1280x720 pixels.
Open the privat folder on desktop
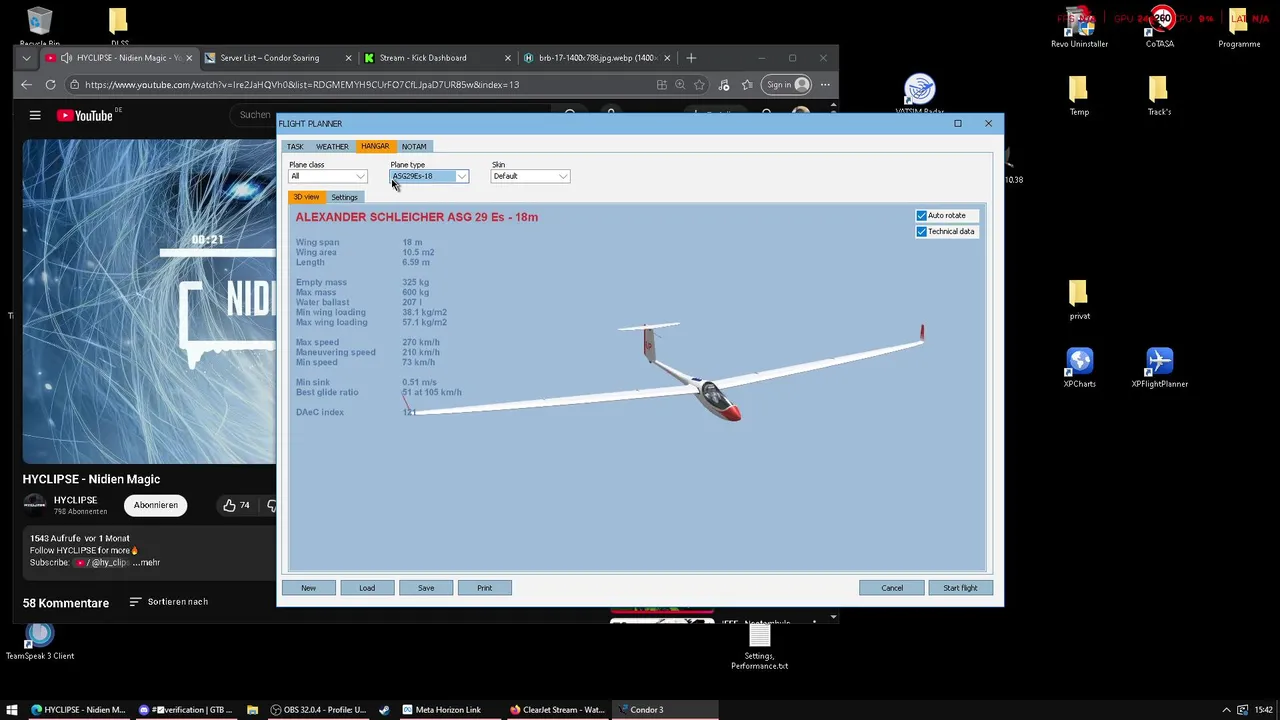coord(1079,300)
